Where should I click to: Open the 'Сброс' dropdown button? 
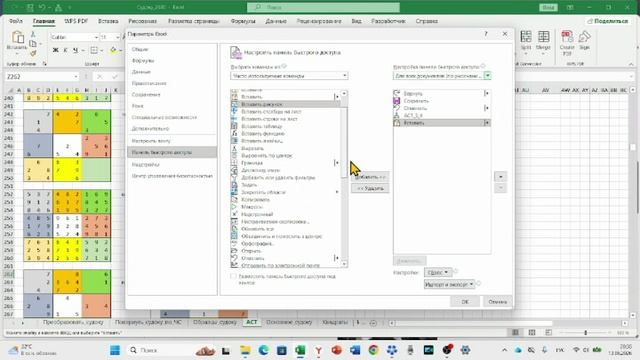(x=438, y=272)
